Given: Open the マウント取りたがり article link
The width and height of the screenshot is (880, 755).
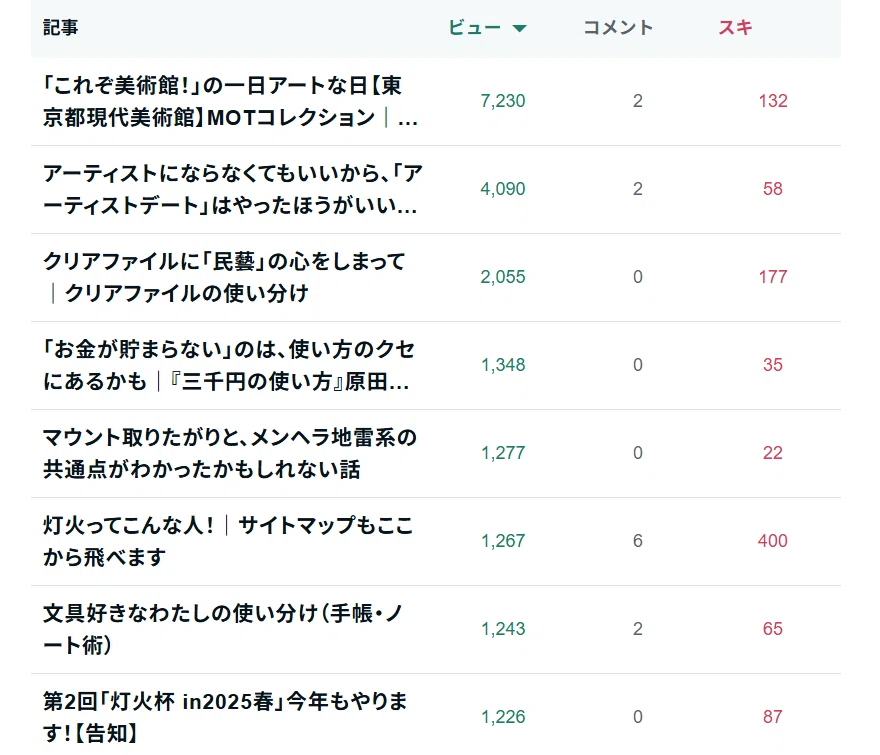Looking at the screenshot, I should tap(230, 454).
